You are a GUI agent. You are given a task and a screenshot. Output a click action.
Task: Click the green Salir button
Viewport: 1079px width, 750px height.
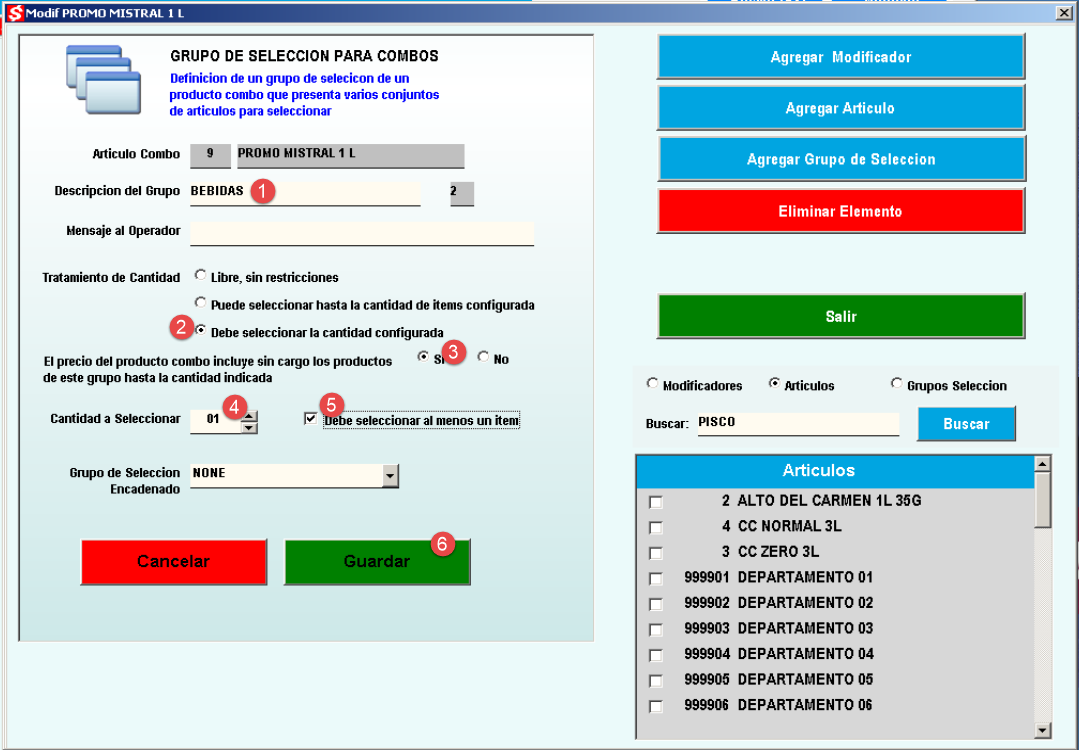[x=841, y=317]
